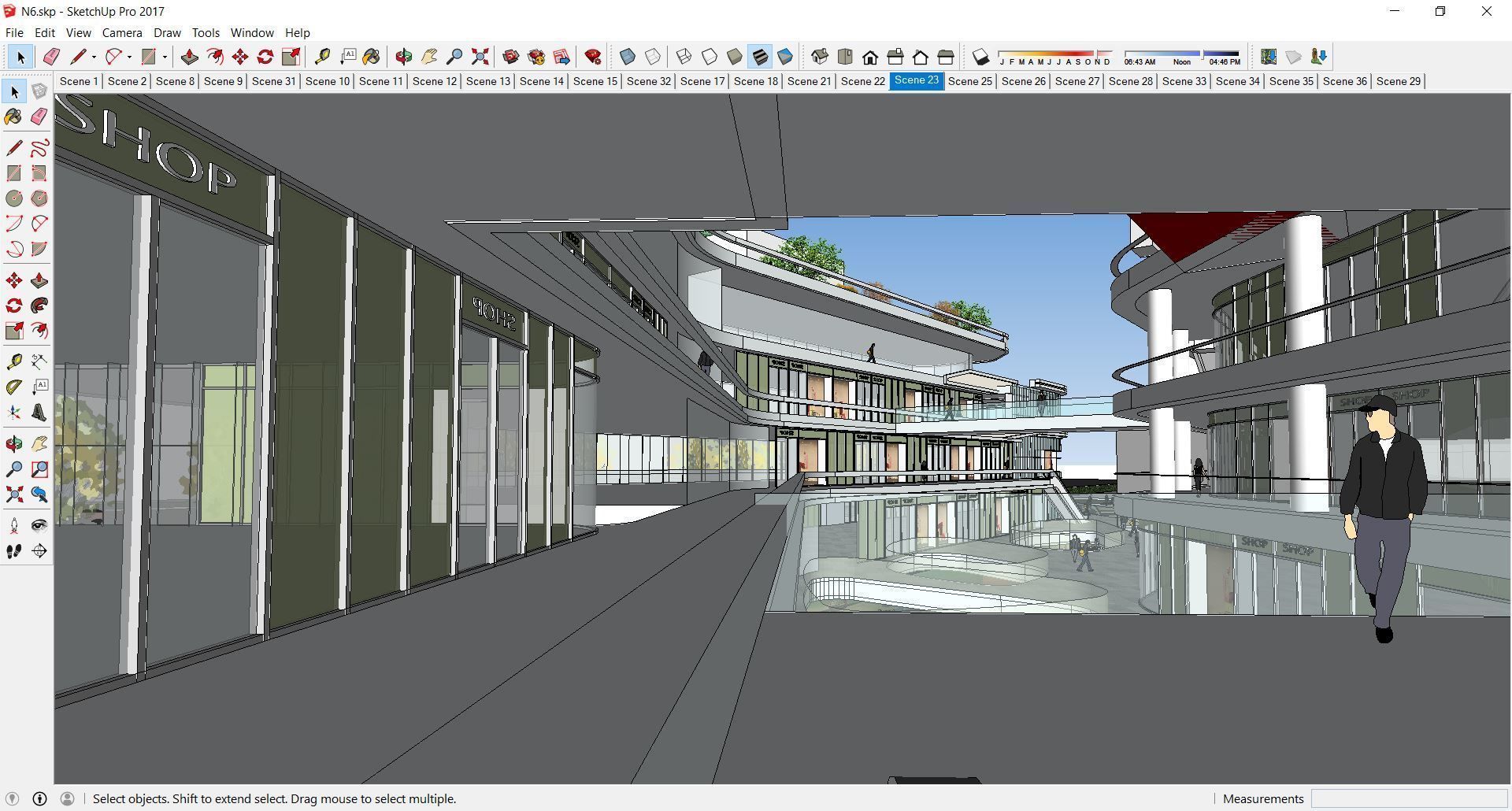Pick the Scale tool in left toolbar
Image resolution: width=1512 pixels, height=811 pixels.
coord(14,331)
